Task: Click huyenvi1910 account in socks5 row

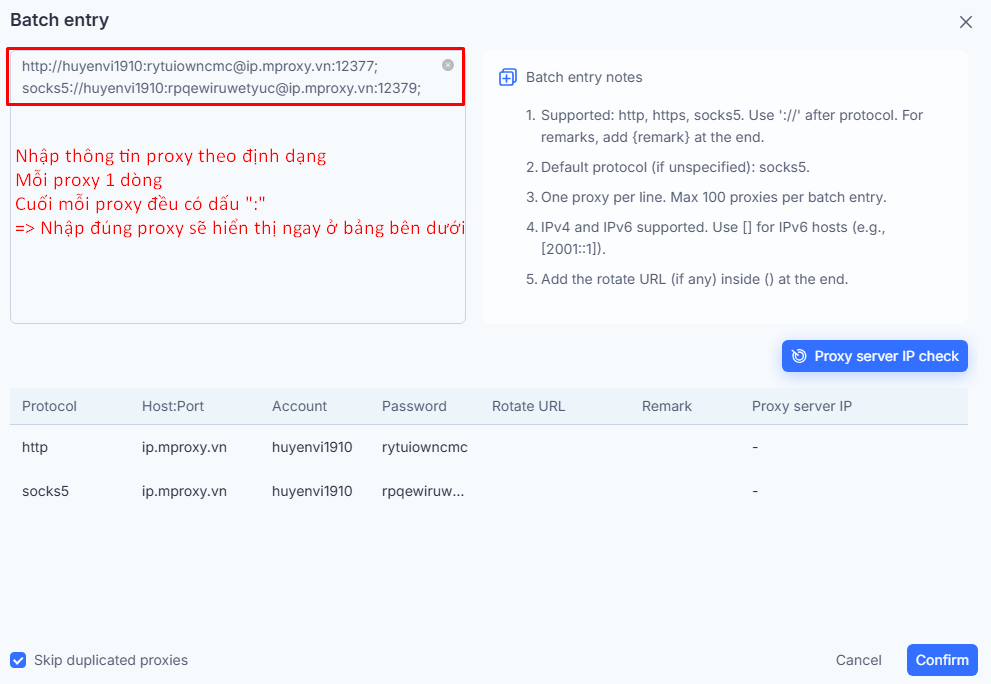Action: [x=312, y=491]
